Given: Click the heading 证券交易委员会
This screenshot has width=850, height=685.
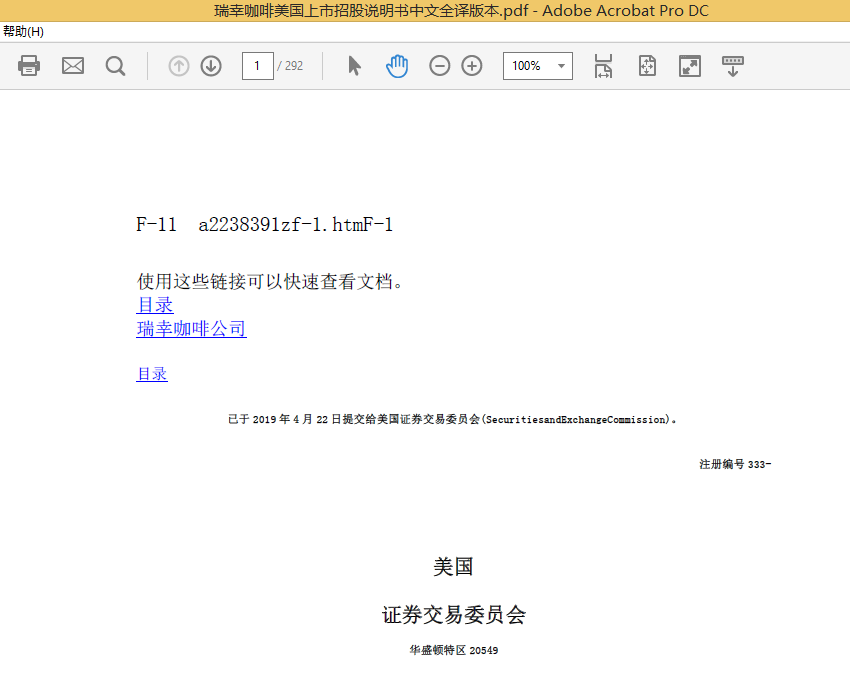Looking at the screenshot, I should (x=454, y=615).
